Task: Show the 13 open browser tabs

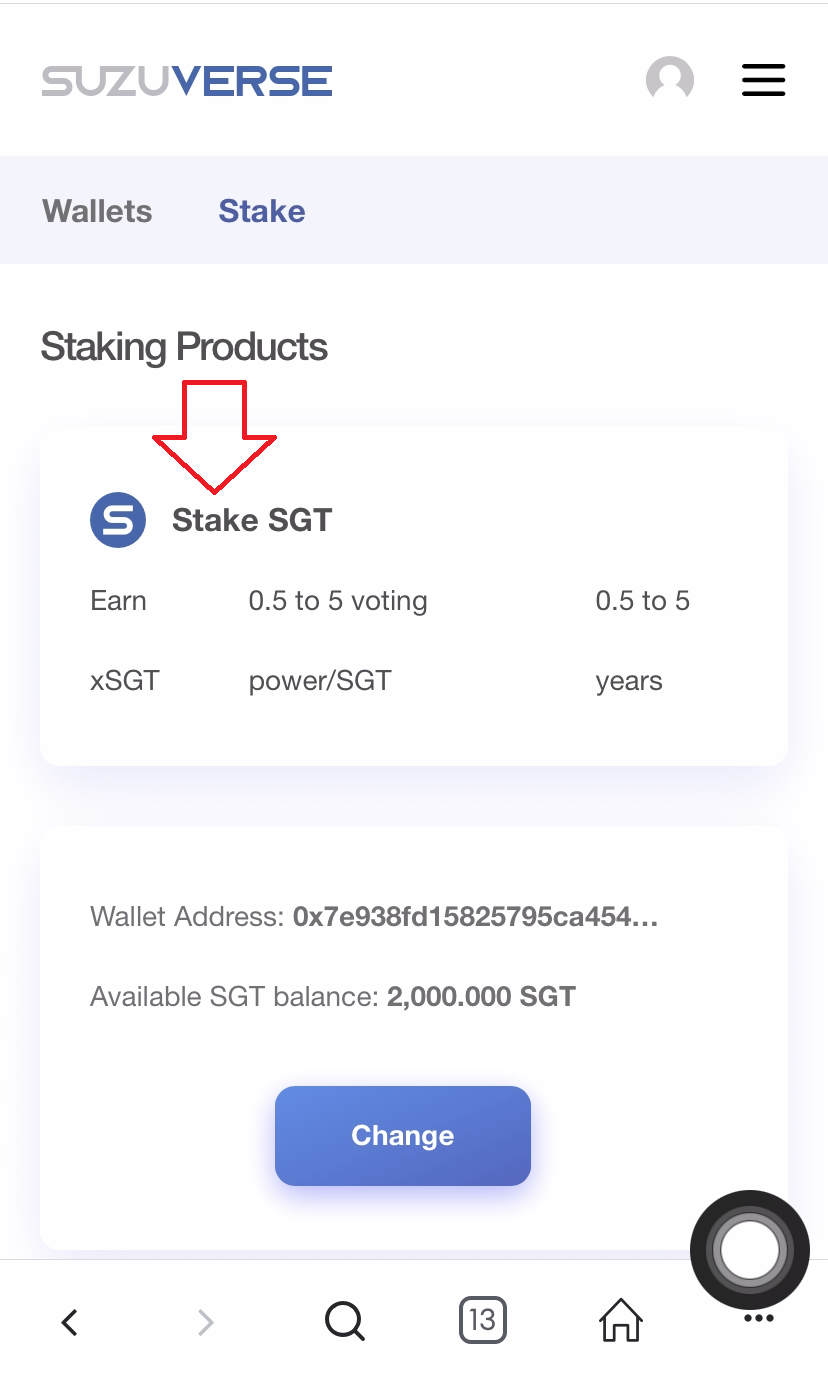Action: click(482, 1320)
